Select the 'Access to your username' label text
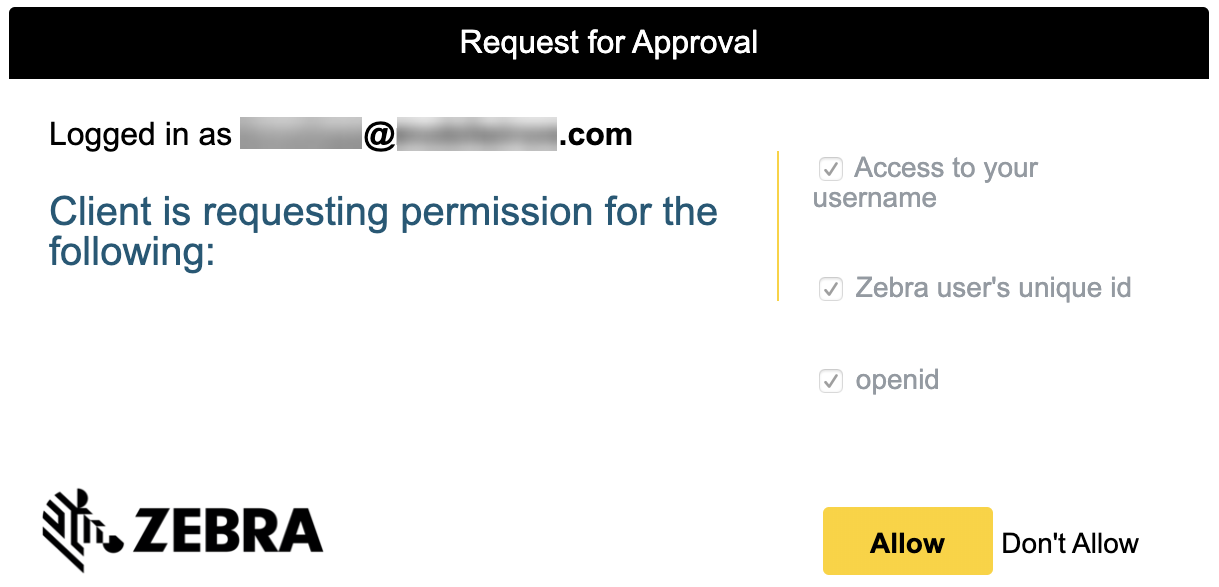The width and height of the screenshot is (1219, 587). tap(926, 182)
